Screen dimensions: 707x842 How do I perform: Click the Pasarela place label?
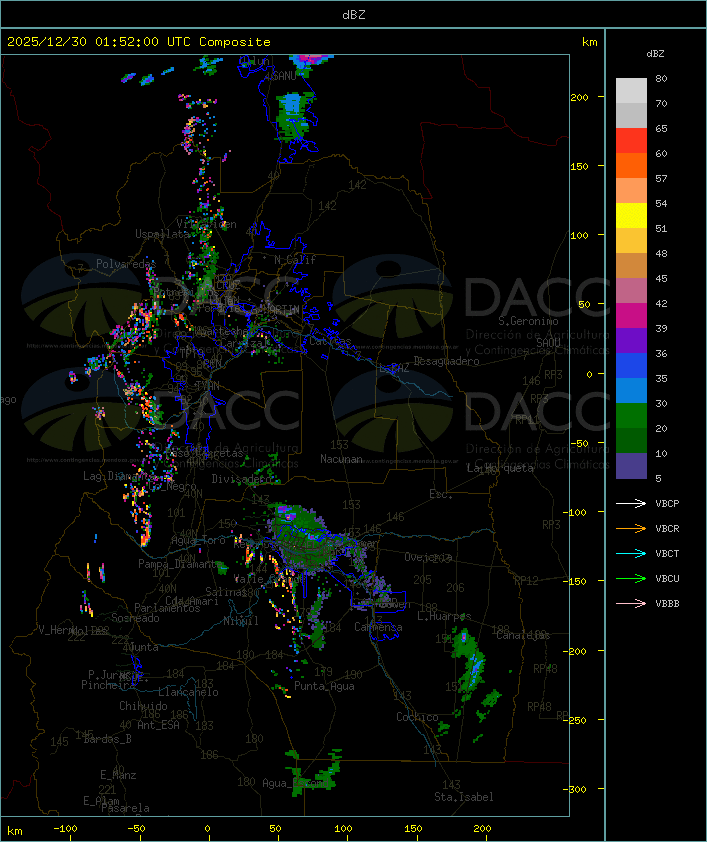(125, 808)
